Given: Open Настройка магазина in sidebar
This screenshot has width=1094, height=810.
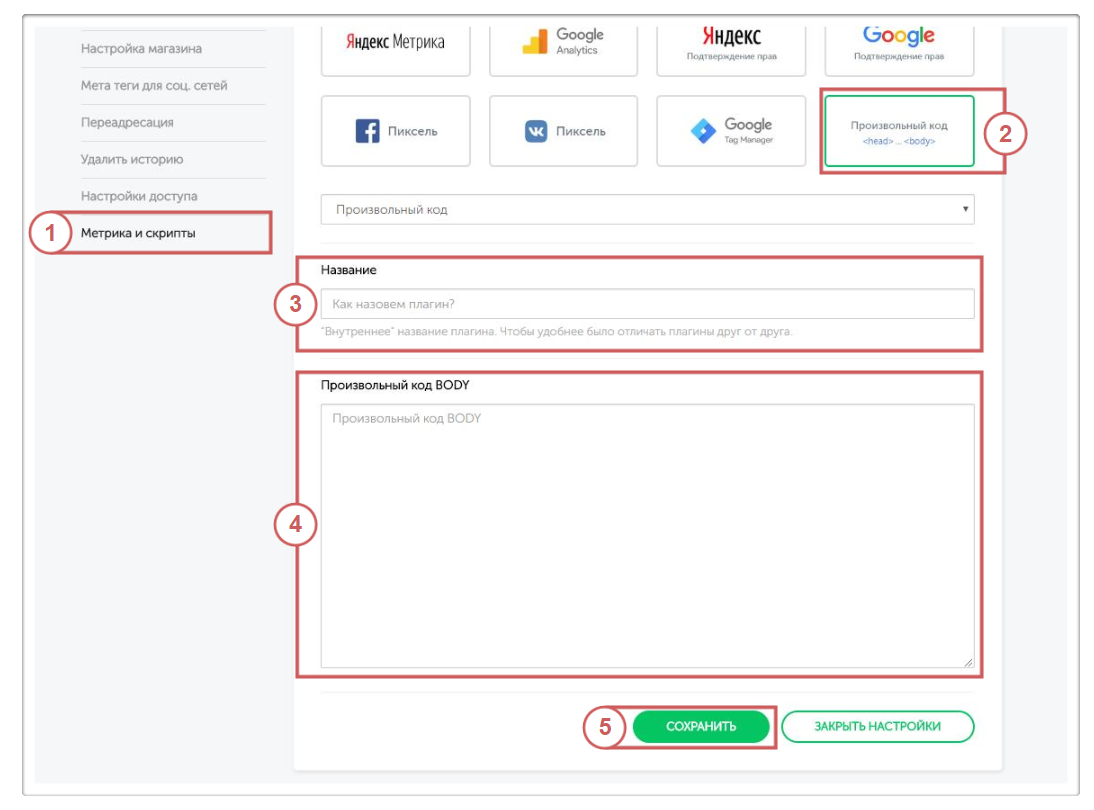Looking at the screenshot, I should pyautogui.click(x=141, y=48).
